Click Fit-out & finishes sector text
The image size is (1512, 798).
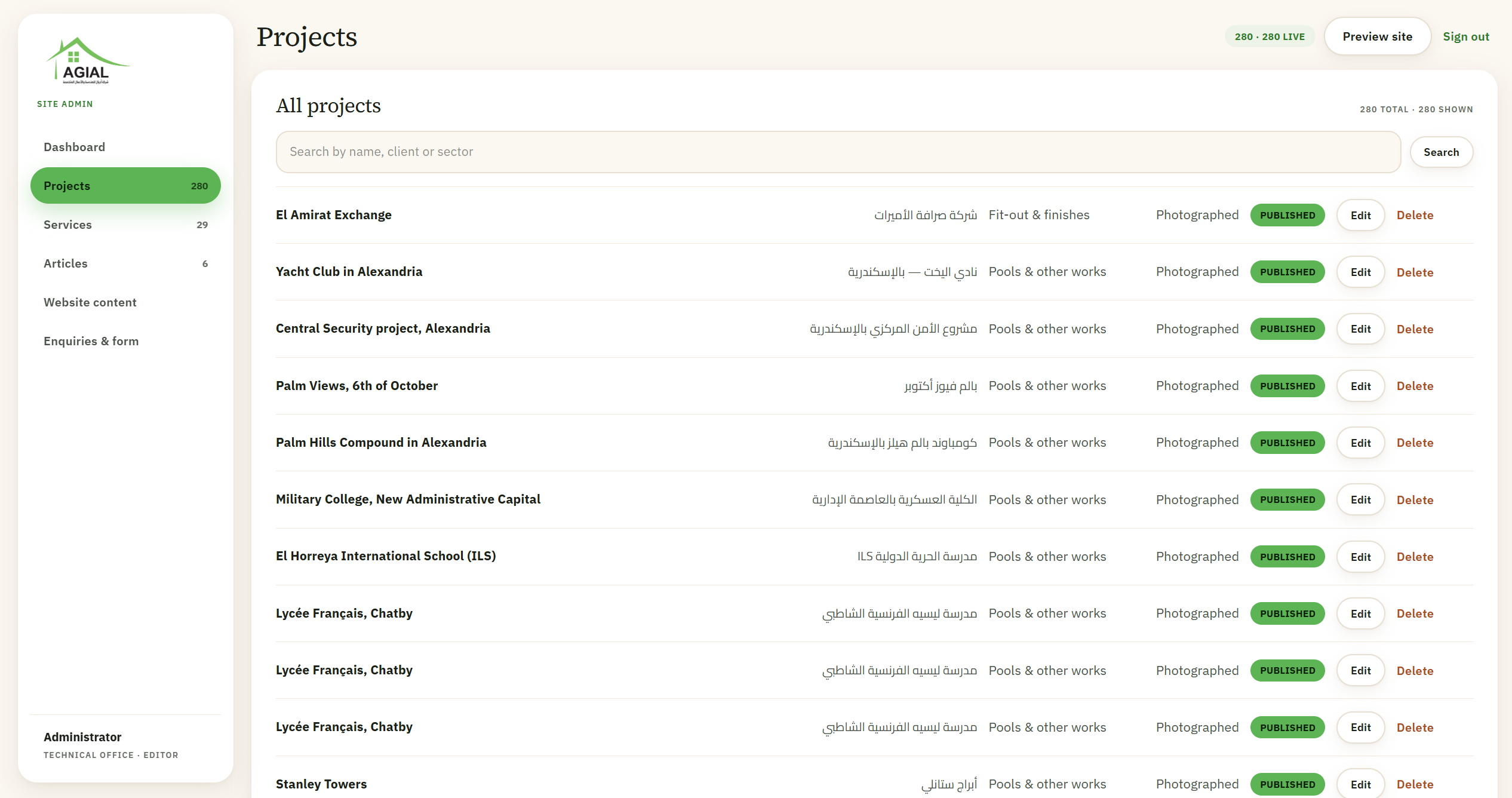pyautogui.click(x=1039, y=215)
